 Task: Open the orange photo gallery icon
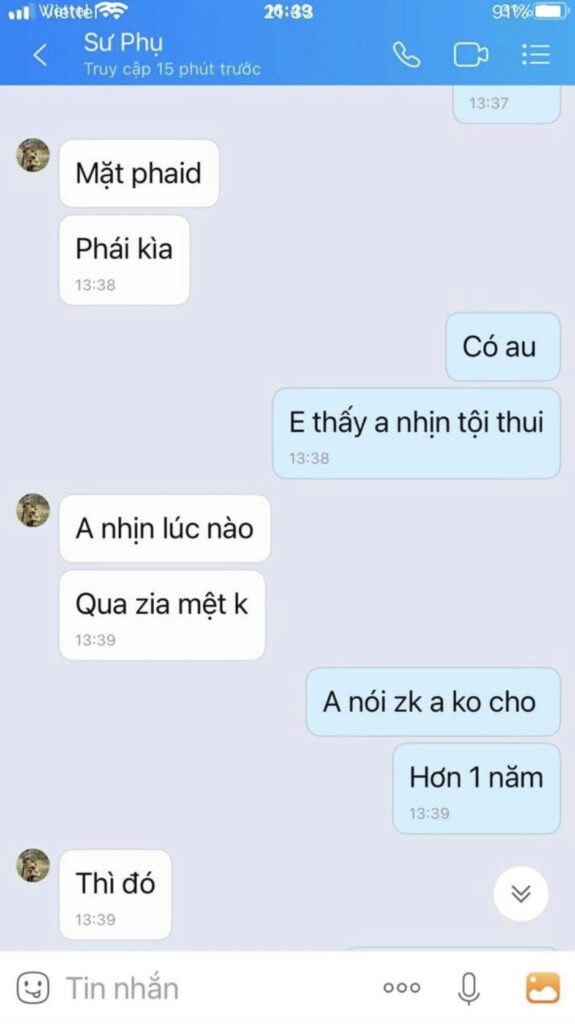pyautogui.click(x=543, y=987)
